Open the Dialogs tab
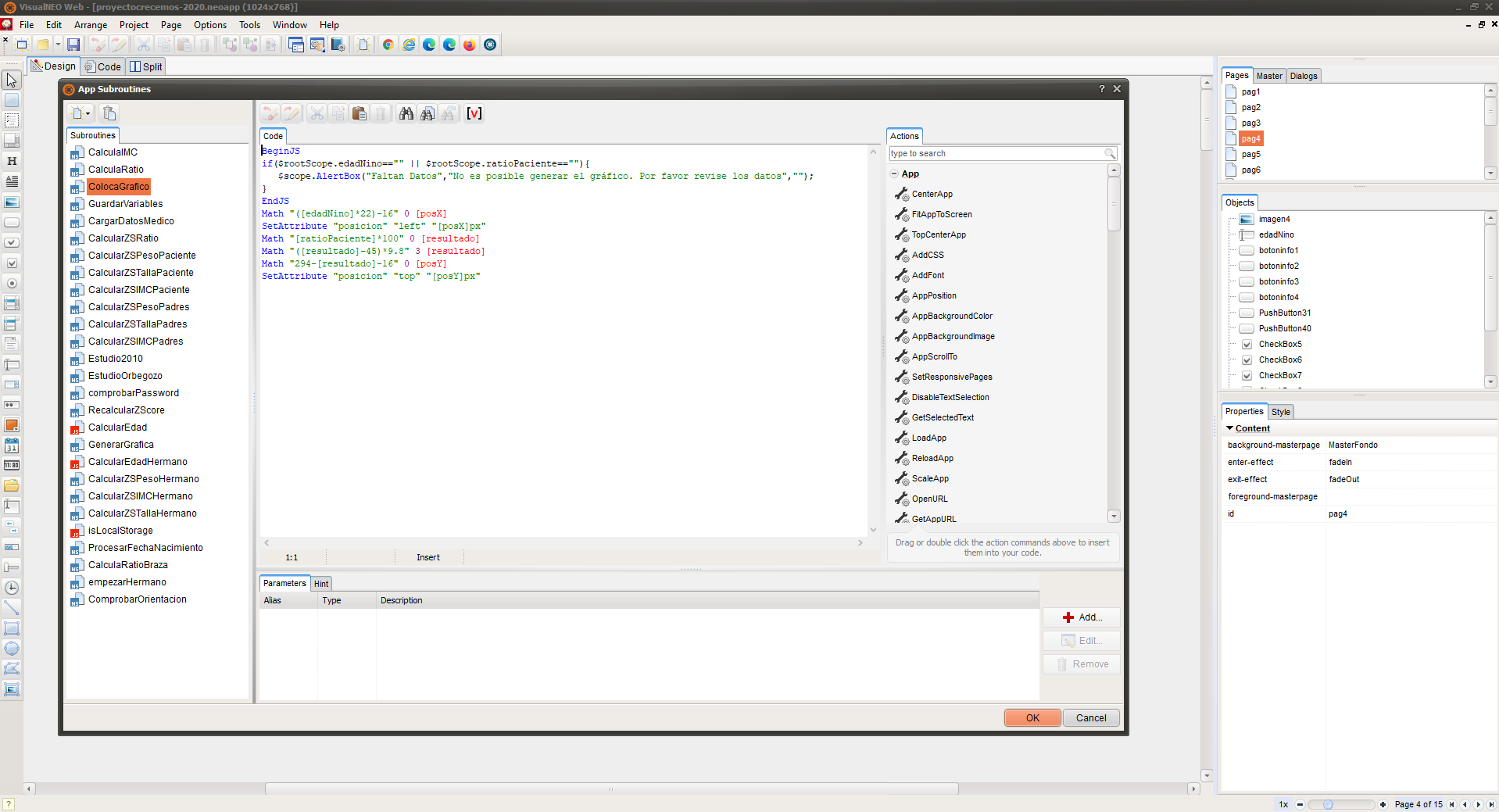 (x=1303, y=76)
